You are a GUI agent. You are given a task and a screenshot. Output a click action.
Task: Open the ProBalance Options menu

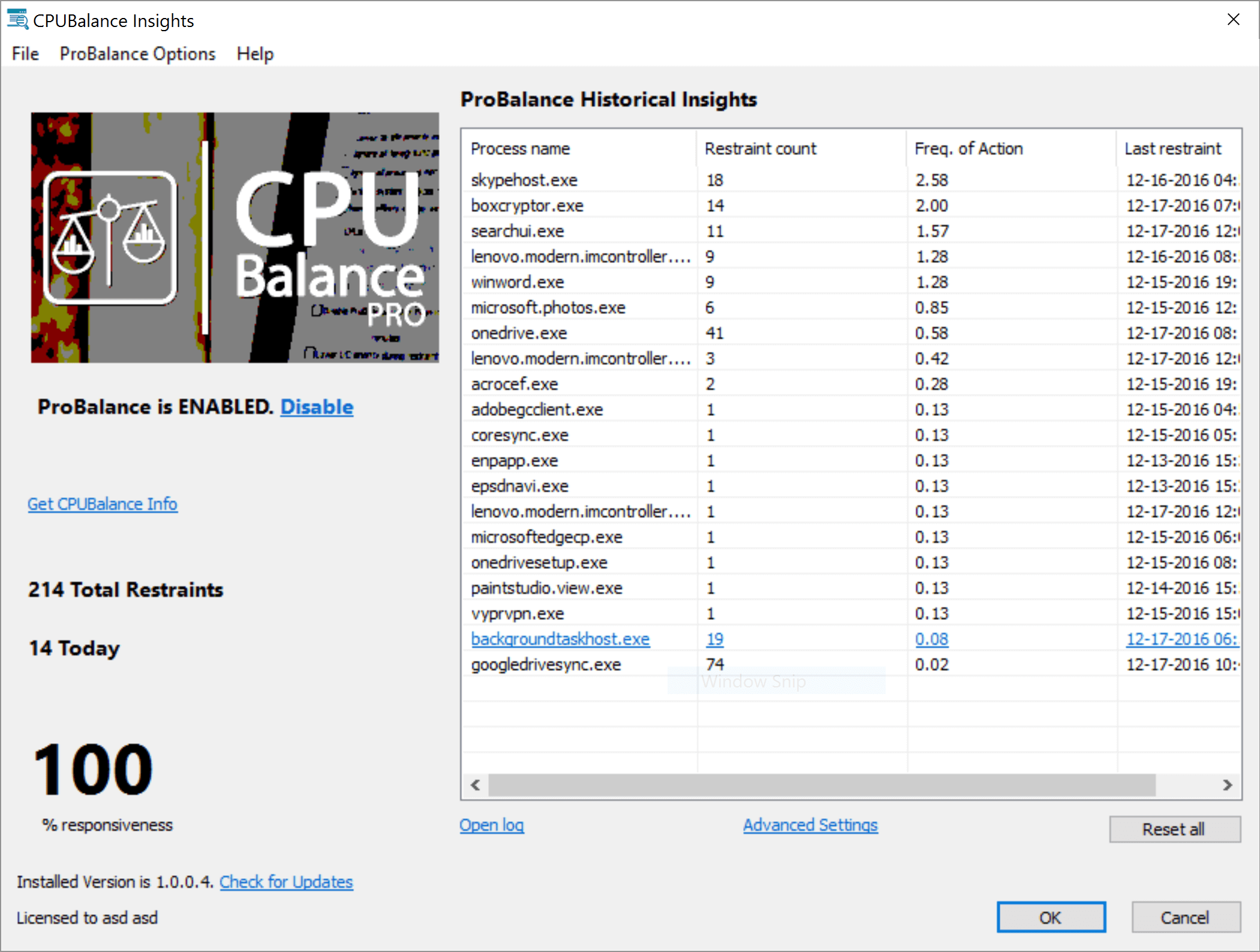click(137, 54)
